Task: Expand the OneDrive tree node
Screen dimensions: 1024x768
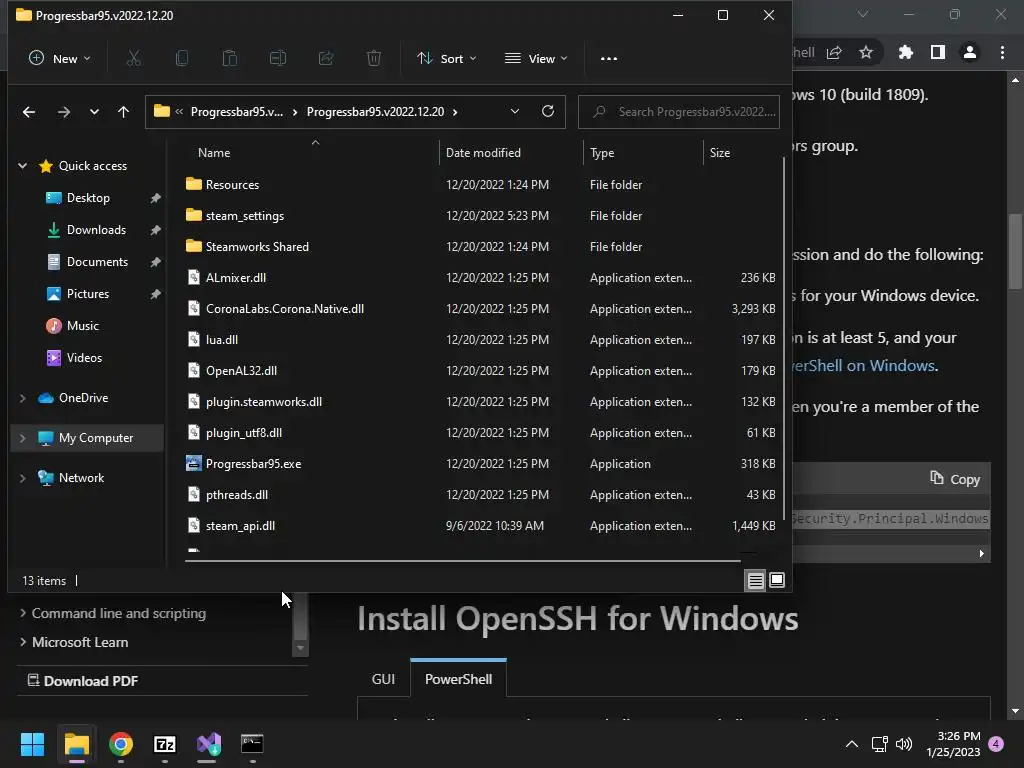Action: pyautogui.click(x=23, y=398)
